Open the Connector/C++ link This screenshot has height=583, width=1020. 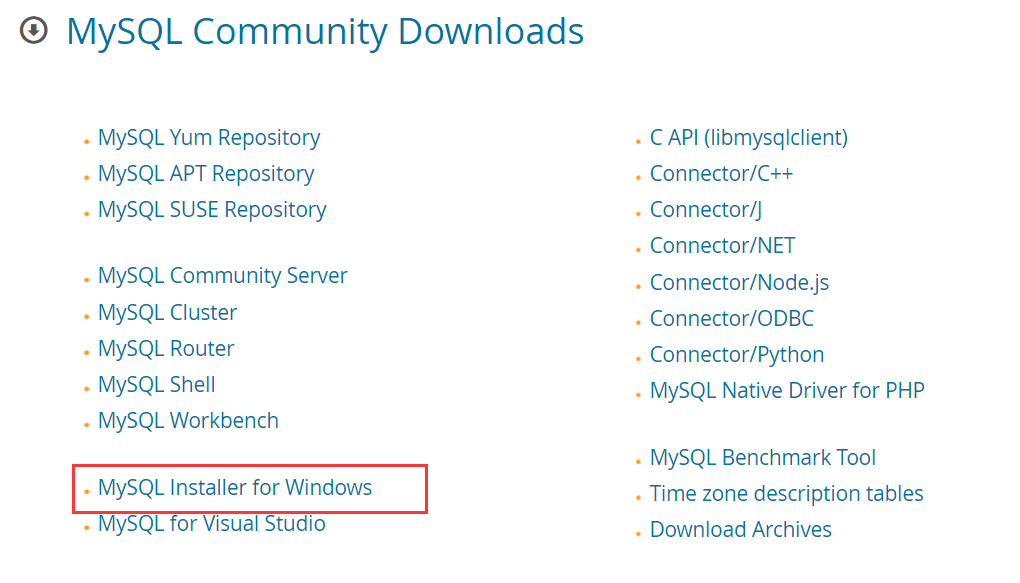(x=721, y=174)
